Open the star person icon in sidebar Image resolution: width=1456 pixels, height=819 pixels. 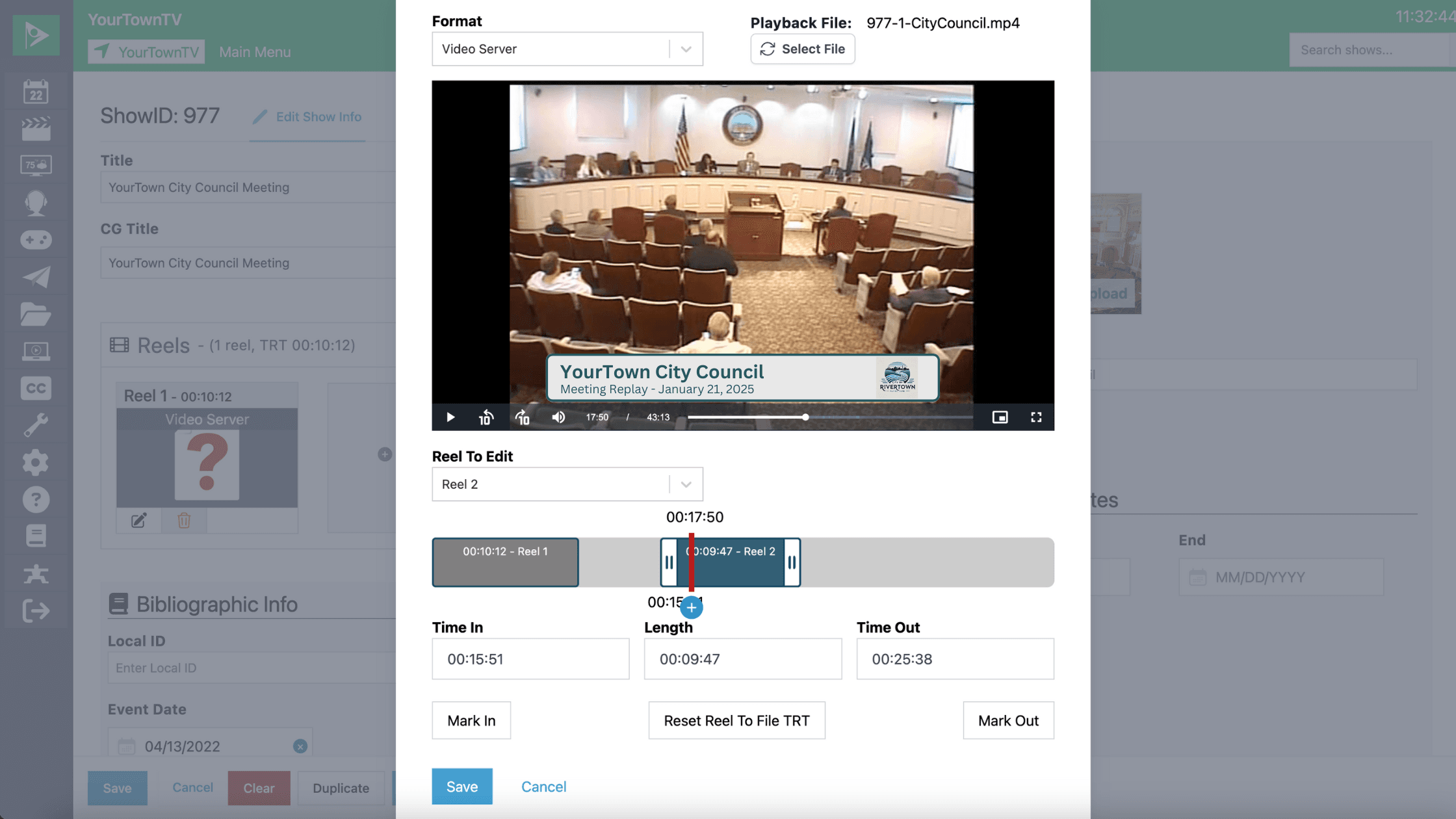tap(36, 573)
